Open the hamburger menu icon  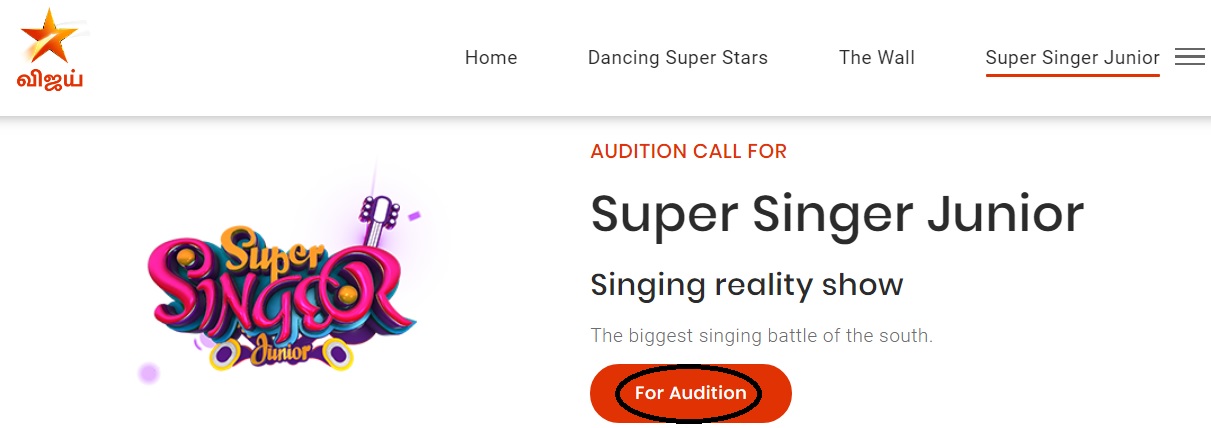[x=1189, y=57]
